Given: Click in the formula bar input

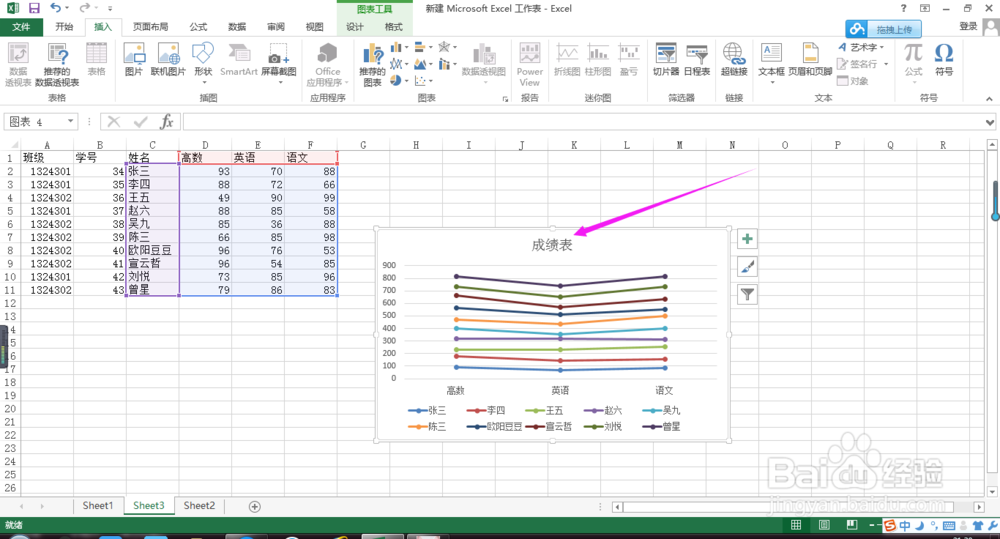Looking at the screenshot, I should point(584,121).
